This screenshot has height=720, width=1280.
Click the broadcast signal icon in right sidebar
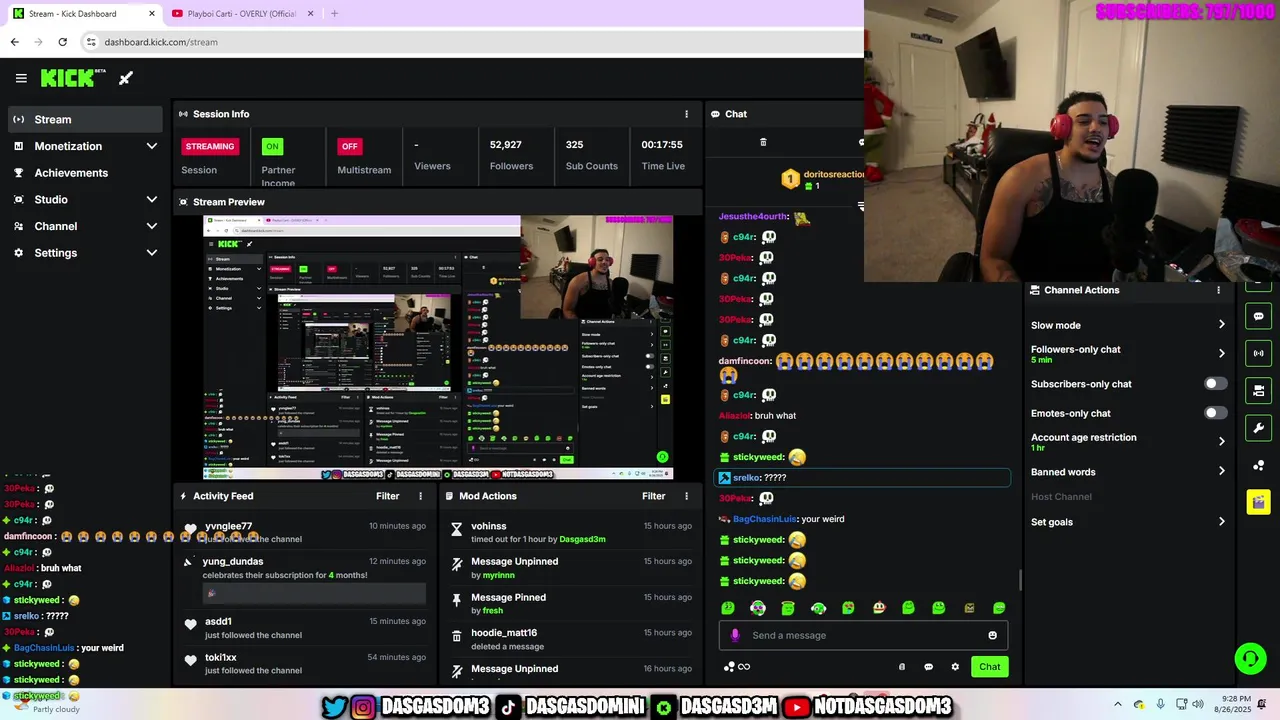(1258, 353)
